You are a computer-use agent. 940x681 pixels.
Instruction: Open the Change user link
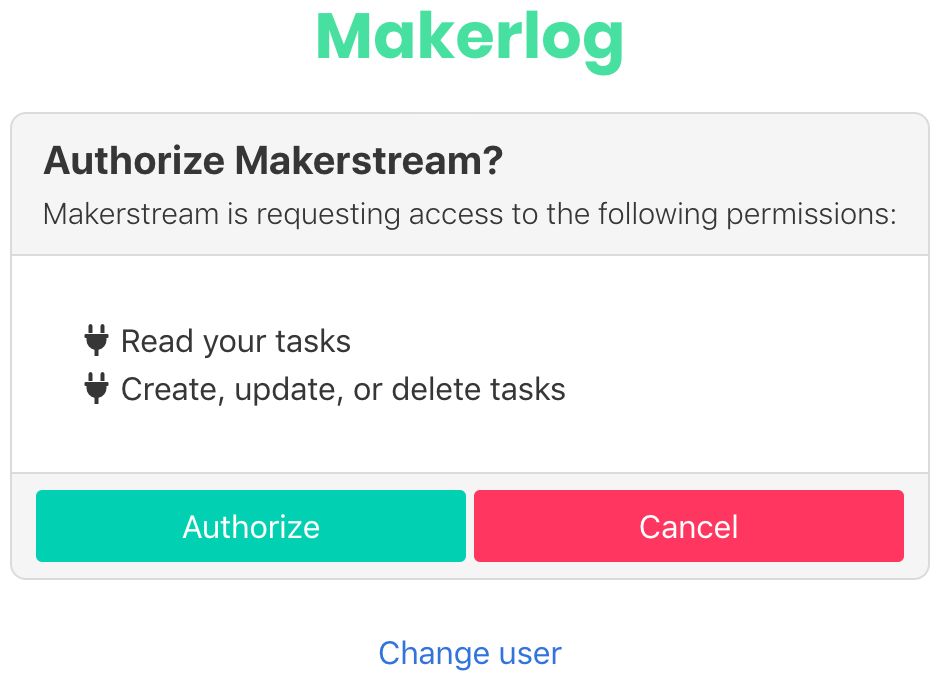(470, 653)
